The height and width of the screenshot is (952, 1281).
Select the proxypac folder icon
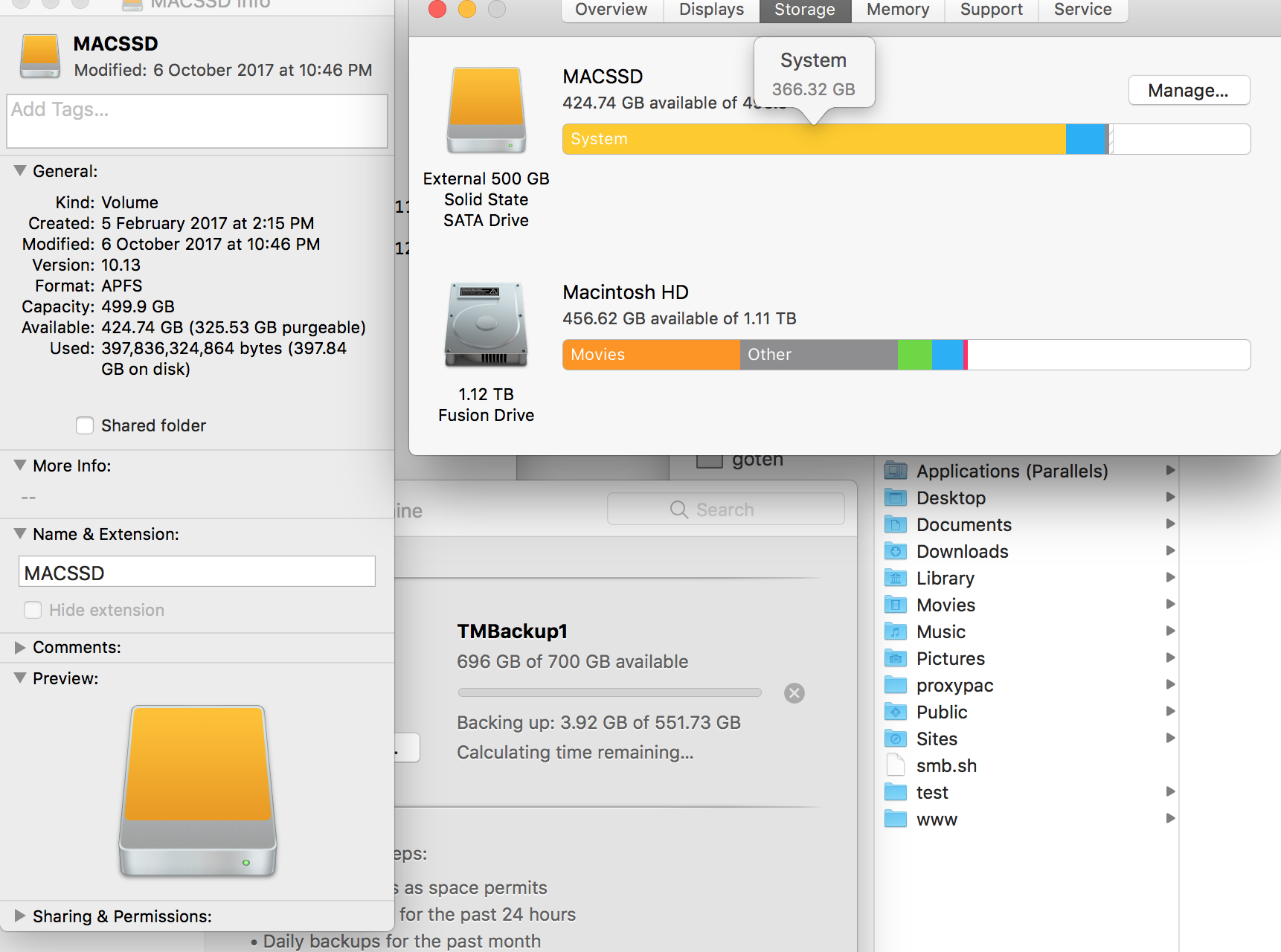click(896, 685)
